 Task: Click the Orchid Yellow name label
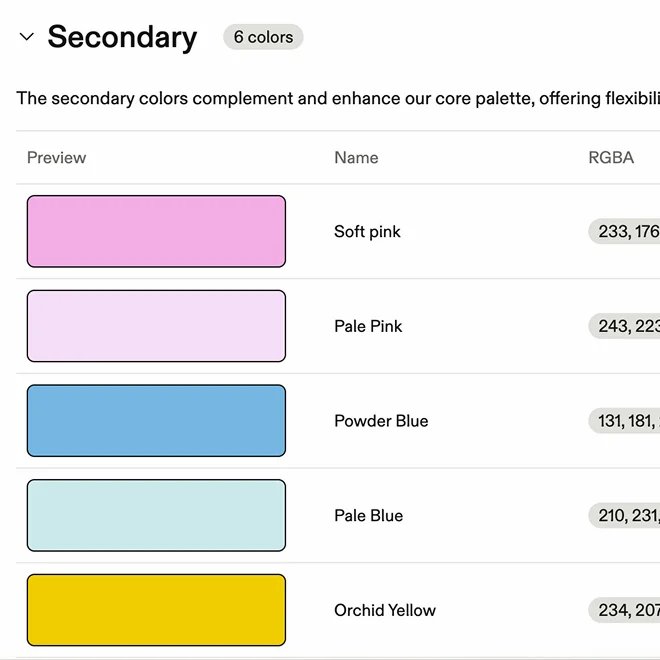click(x=385, y=610)
